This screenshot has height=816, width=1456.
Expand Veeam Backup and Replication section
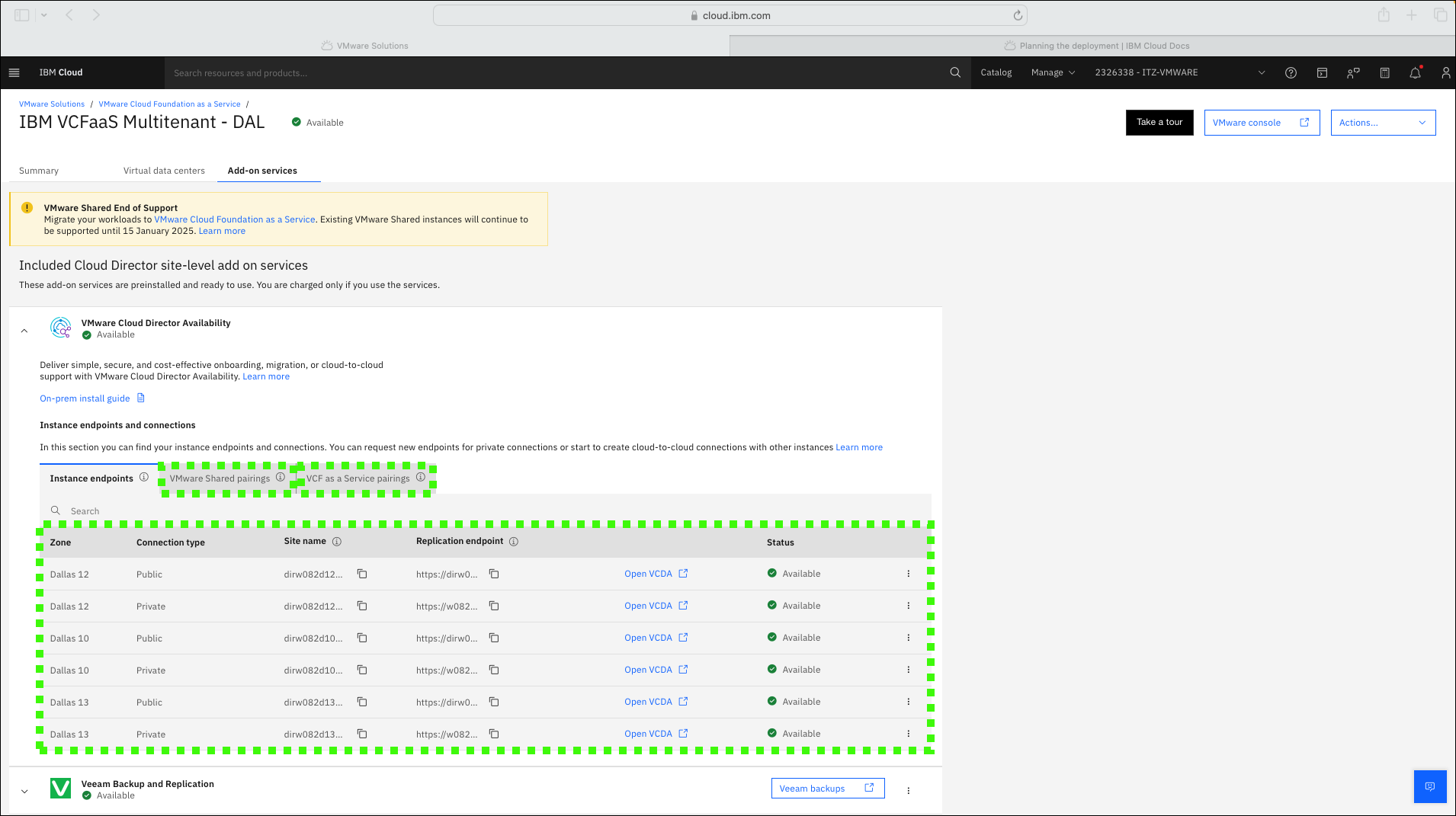(x=24, y=791)
